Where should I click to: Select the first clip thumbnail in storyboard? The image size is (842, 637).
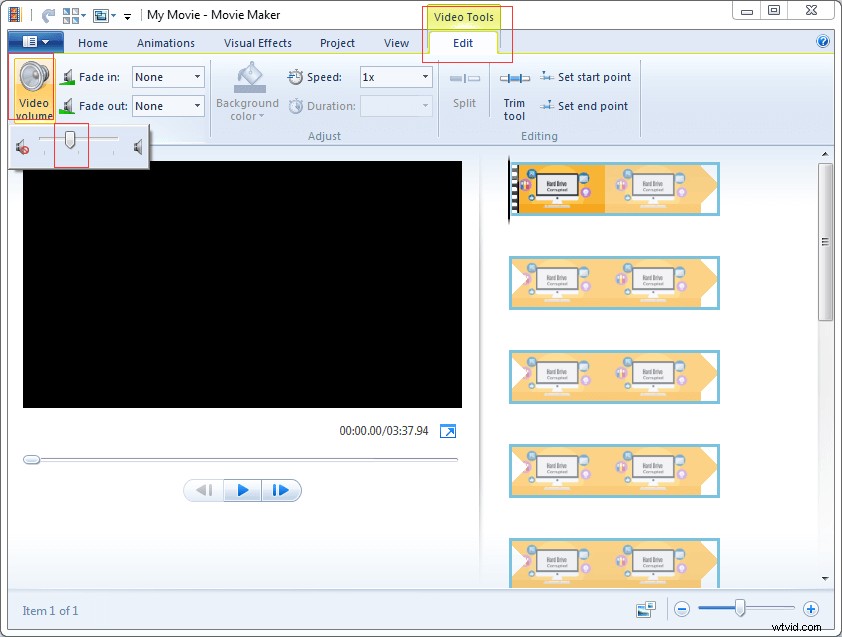[614, 189]
